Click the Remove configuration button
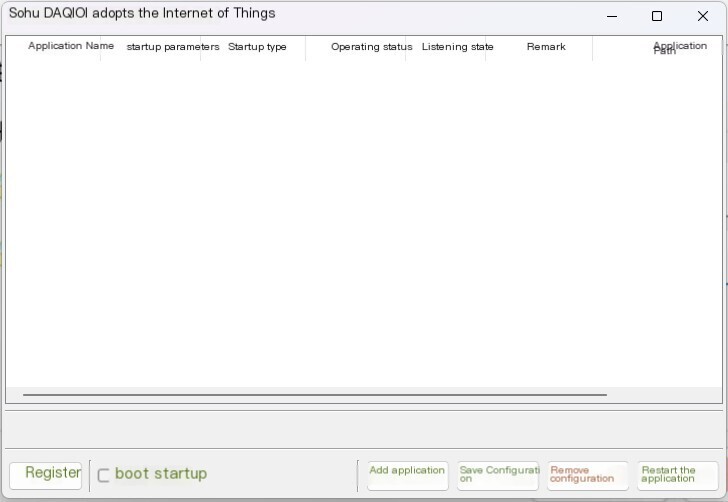The image size is (728, 502). coord(588,476)
